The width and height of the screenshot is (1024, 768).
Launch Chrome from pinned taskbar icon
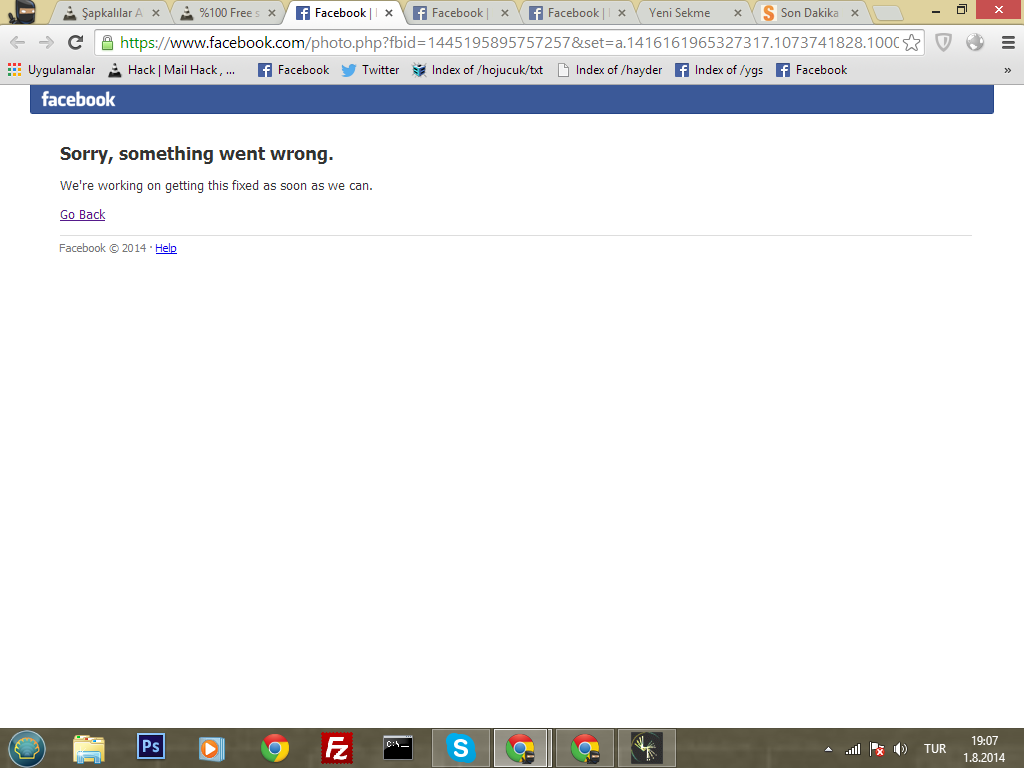275,748
